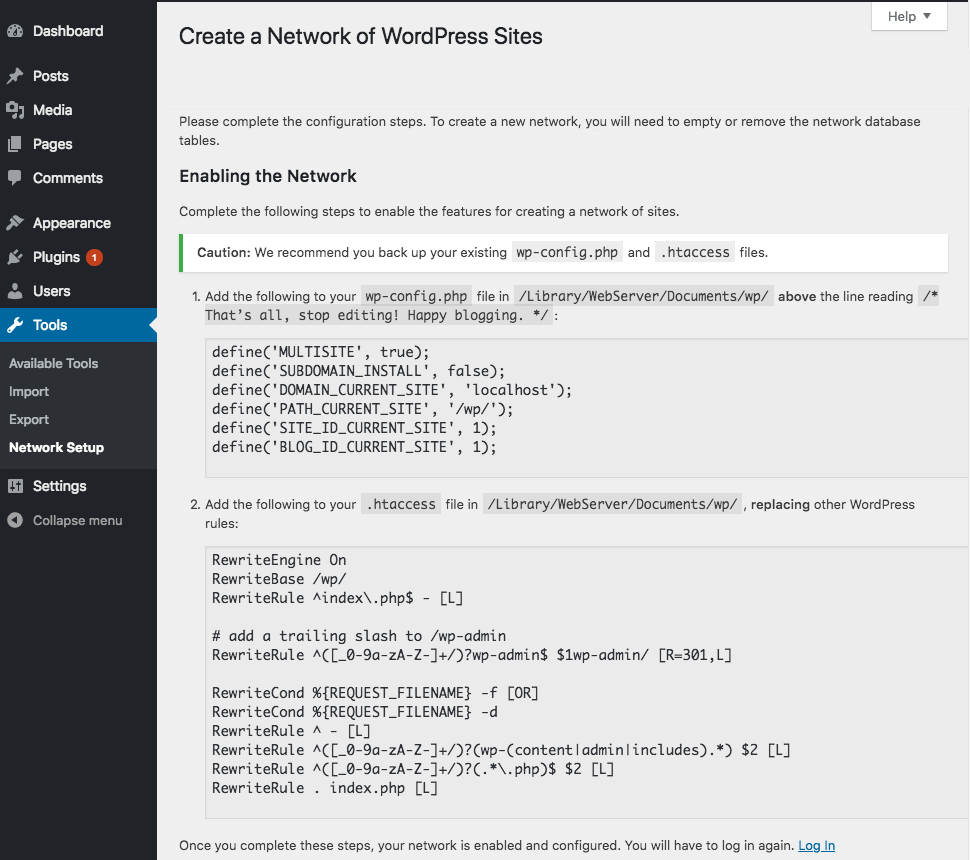Screen dimensions: 970x860
Task: Click the Users person icon
Action: [x=15, y=291]
